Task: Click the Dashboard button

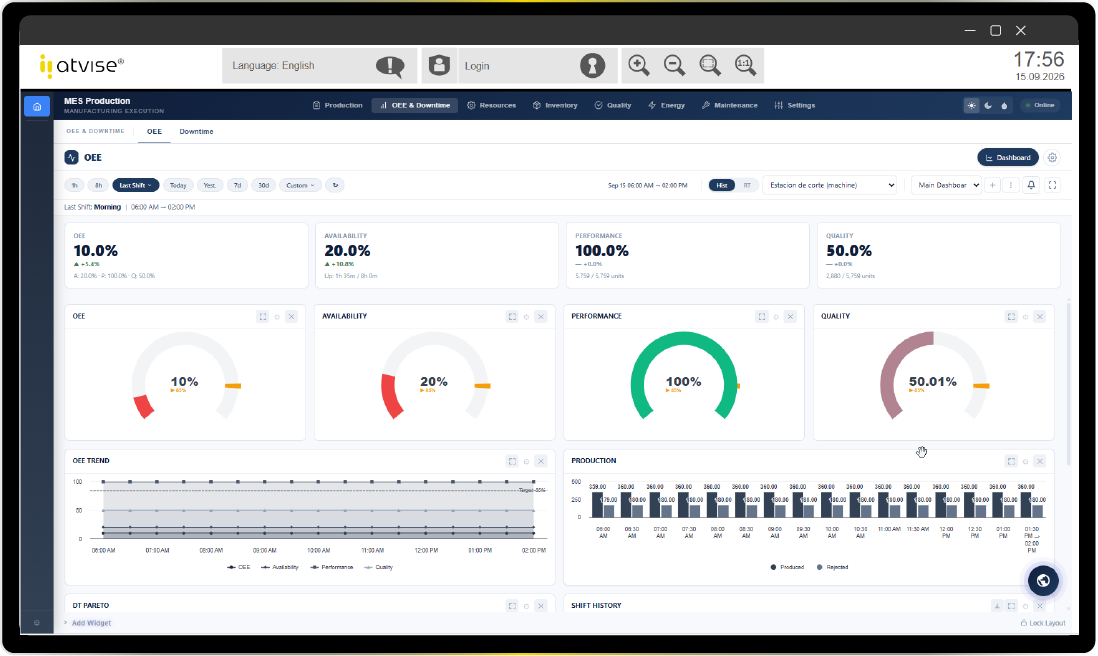Action: [x=1008, y=158]
